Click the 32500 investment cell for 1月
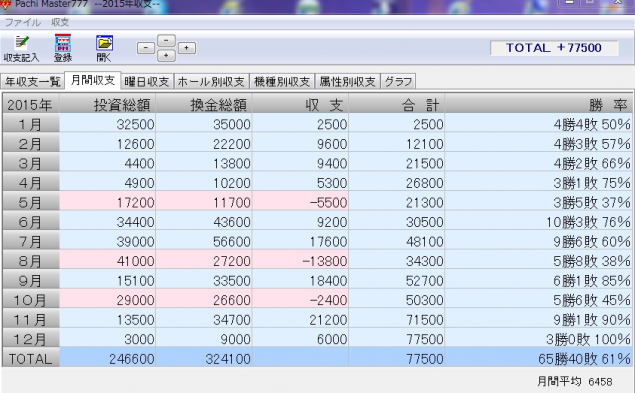635x393 pixels. [107, 124]
